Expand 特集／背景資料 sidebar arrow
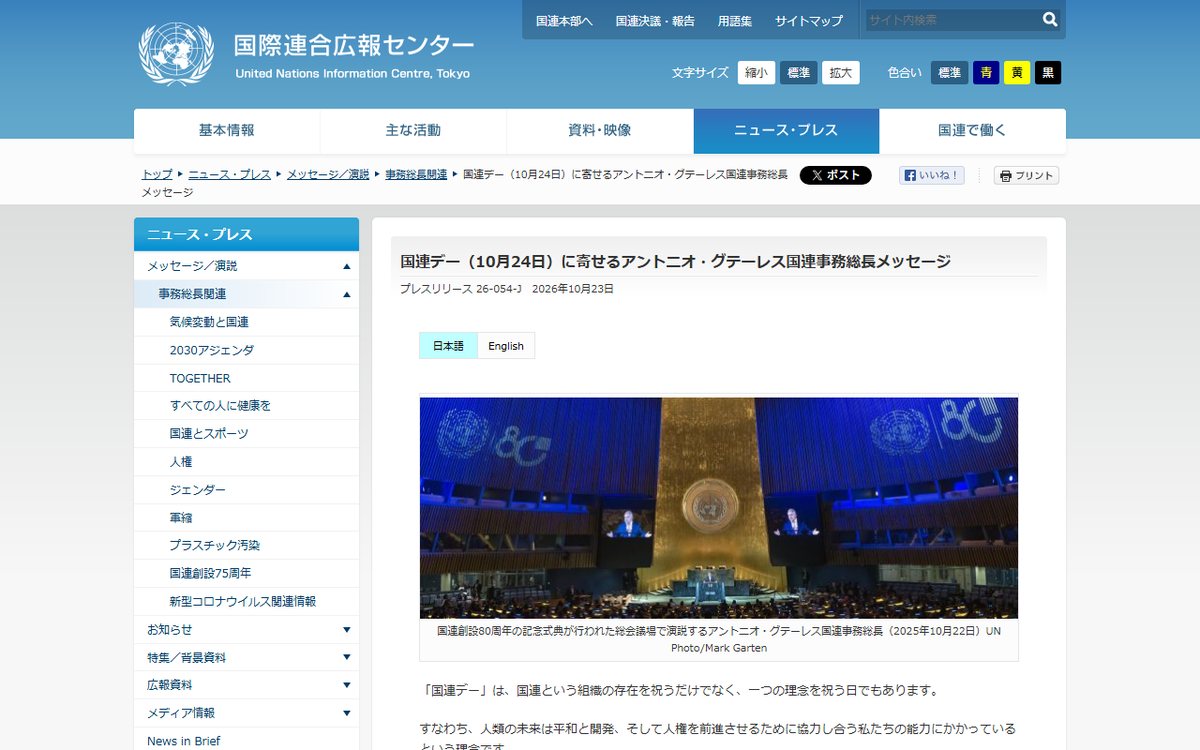 tap(347, 658)
